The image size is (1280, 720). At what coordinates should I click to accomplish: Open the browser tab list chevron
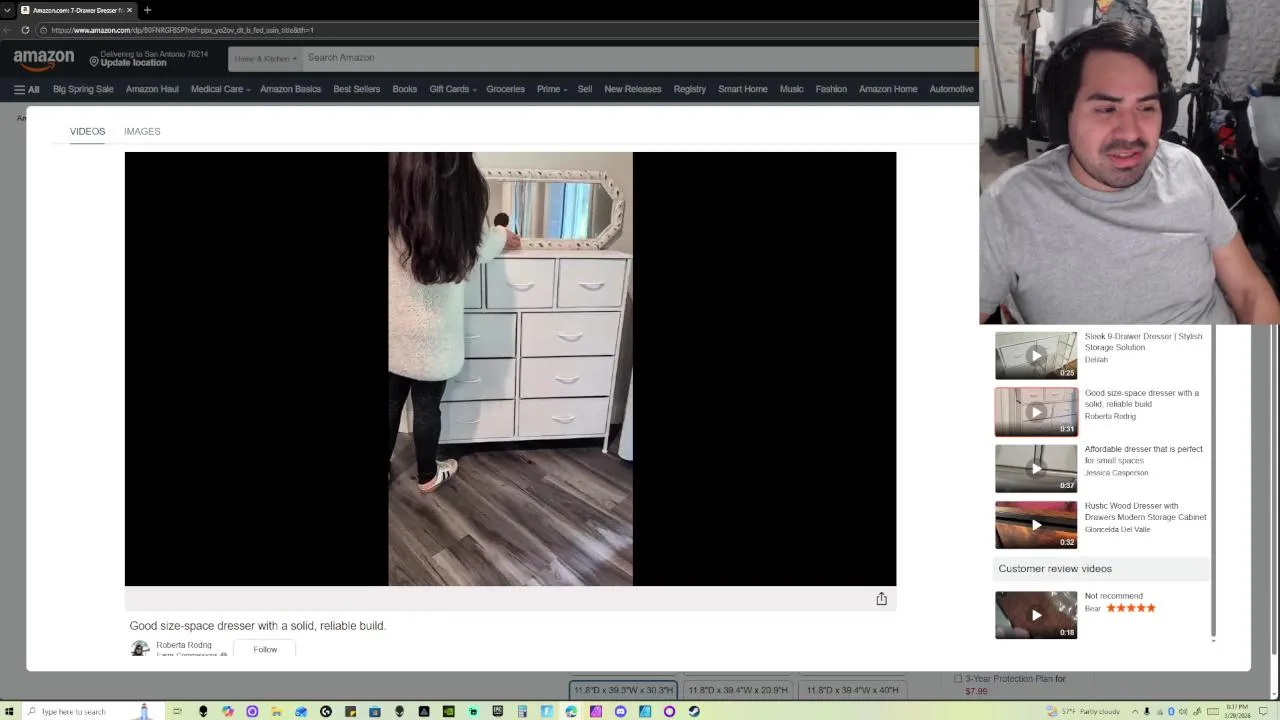[x=8, y=10]
